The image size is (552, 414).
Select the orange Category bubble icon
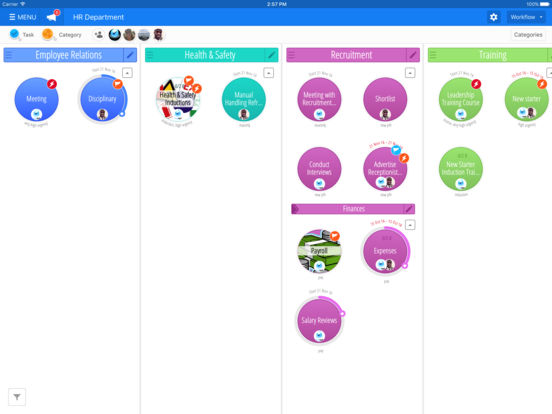(x=48, y=34)
